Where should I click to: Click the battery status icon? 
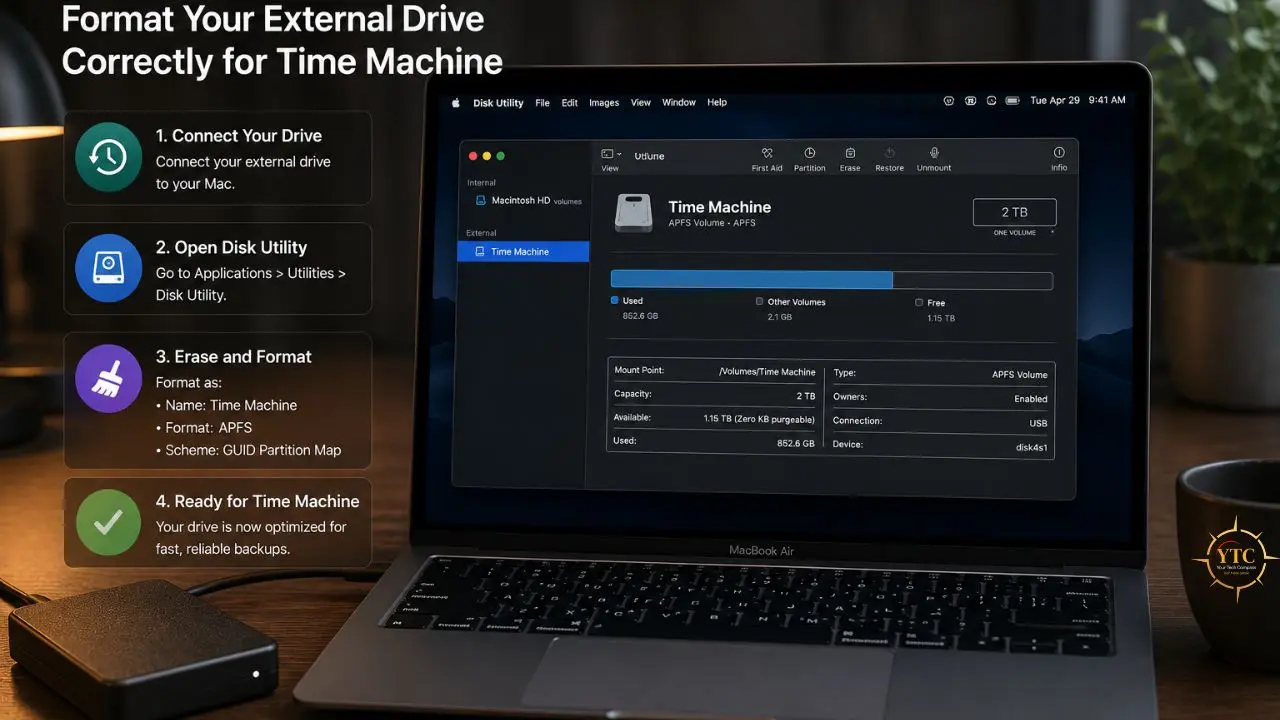1012,101
